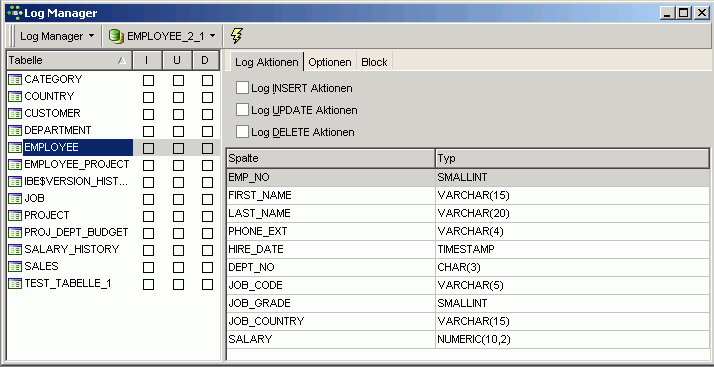Select the SALARY column row

pyautogui.click(x=468, y=339)
